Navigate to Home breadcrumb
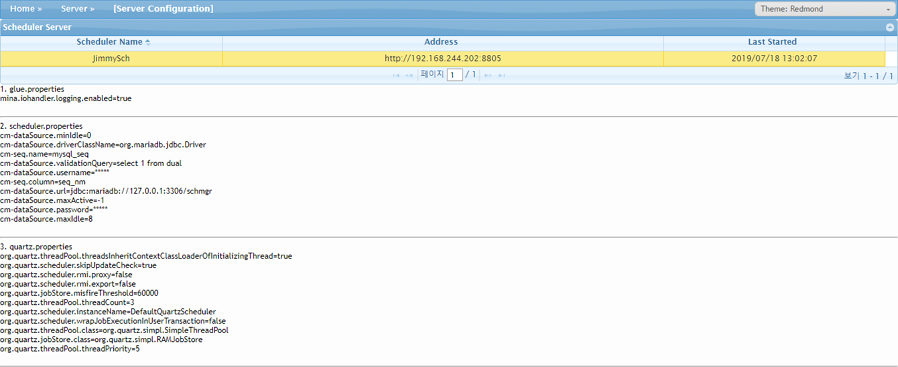 (x=26, y=9)
